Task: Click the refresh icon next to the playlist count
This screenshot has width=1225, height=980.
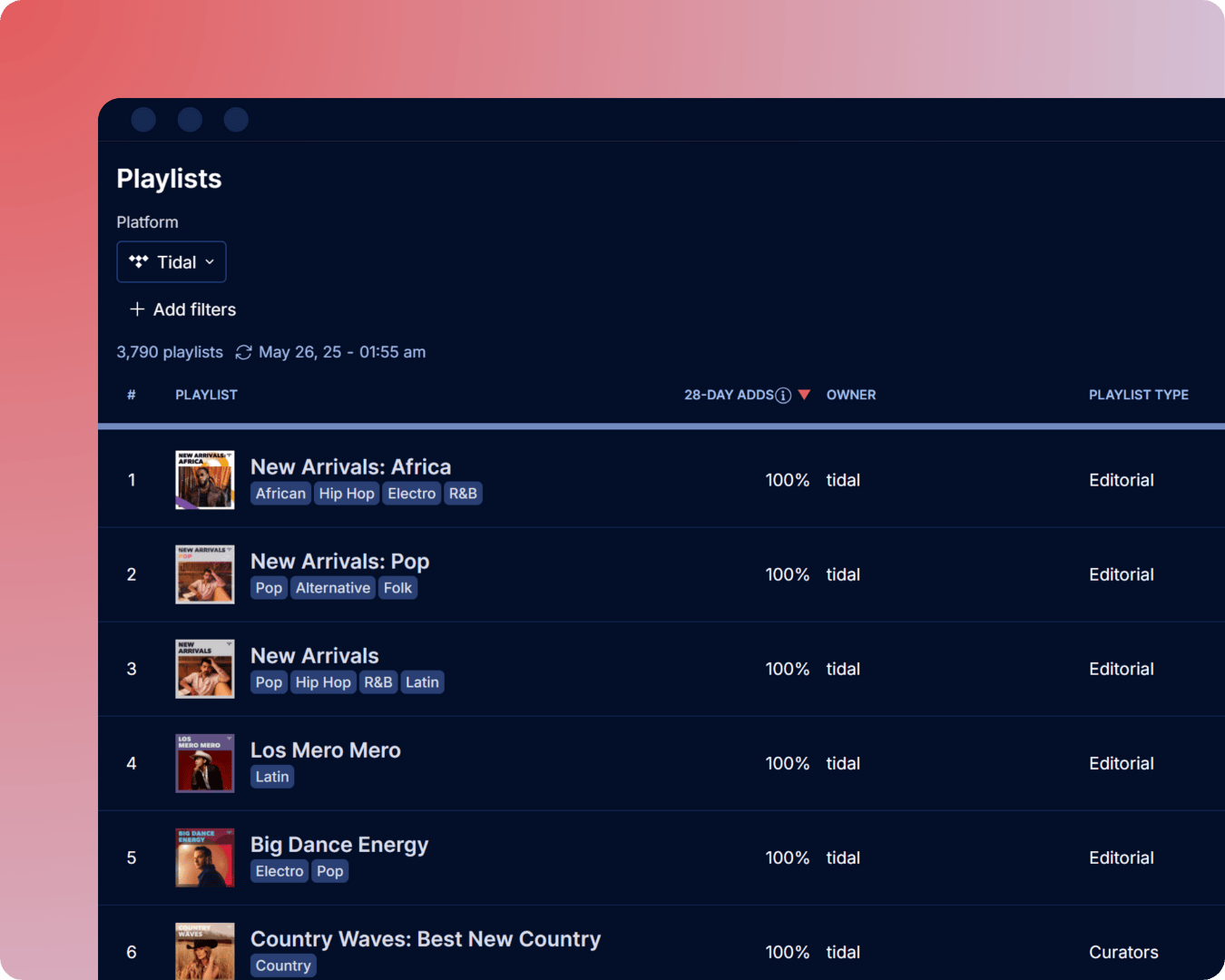Action: click(x=243, y=352)
